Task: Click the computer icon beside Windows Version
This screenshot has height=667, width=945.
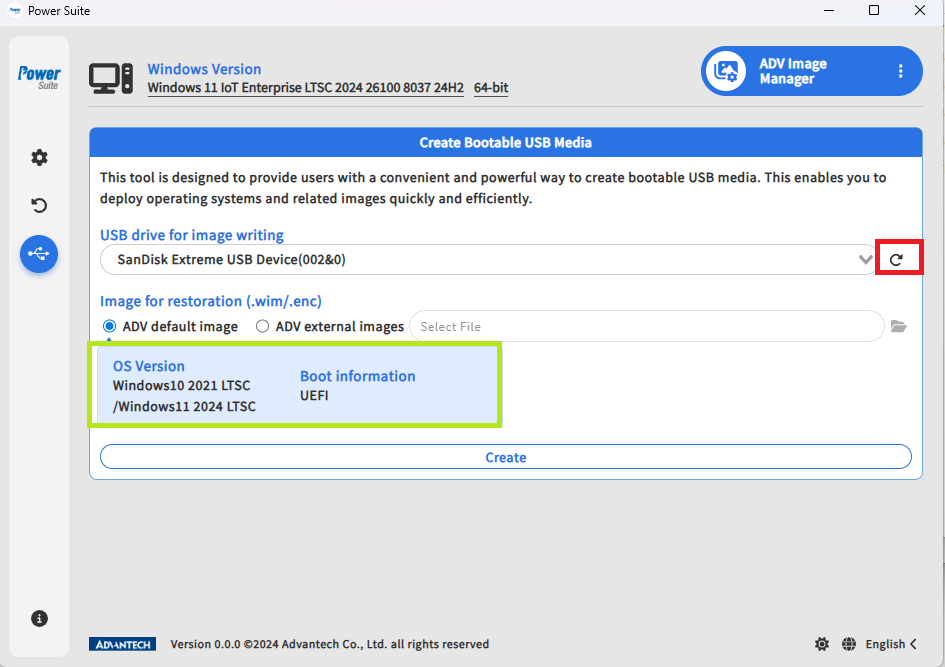Action: tap(111, 78)
